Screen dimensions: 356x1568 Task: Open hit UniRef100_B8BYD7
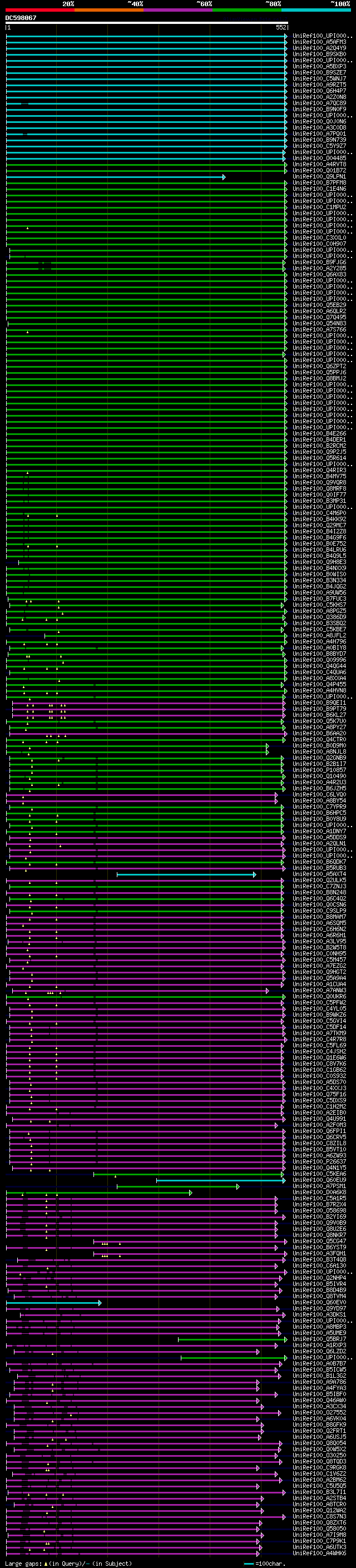319,654
